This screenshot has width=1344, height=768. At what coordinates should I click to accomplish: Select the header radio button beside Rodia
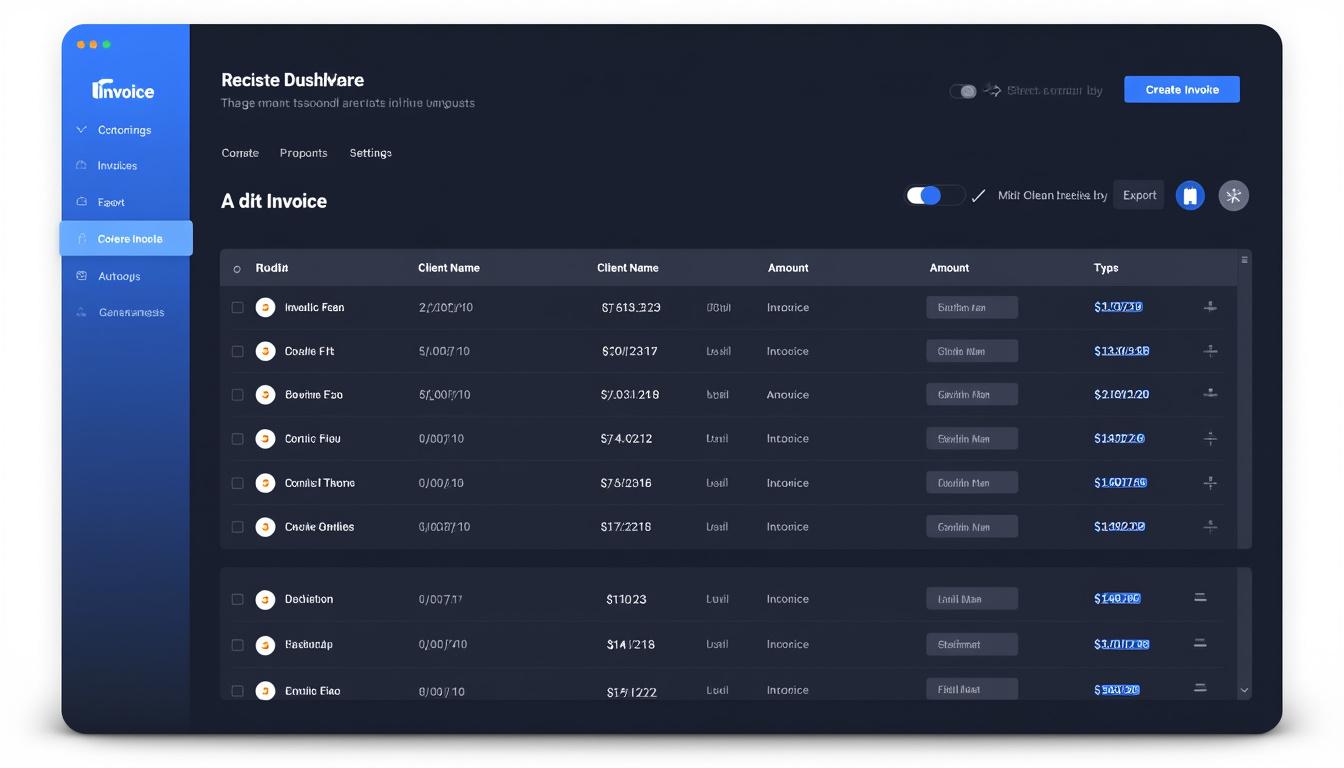click(237, 269)
